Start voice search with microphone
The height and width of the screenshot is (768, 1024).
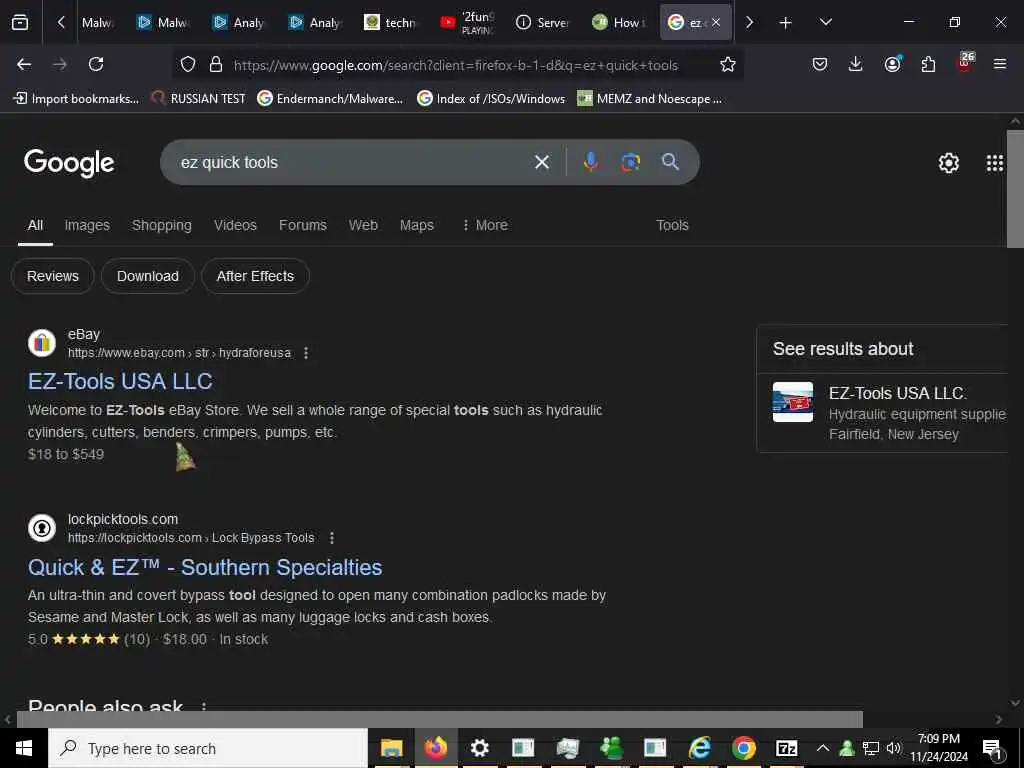(x=590, y=162)
